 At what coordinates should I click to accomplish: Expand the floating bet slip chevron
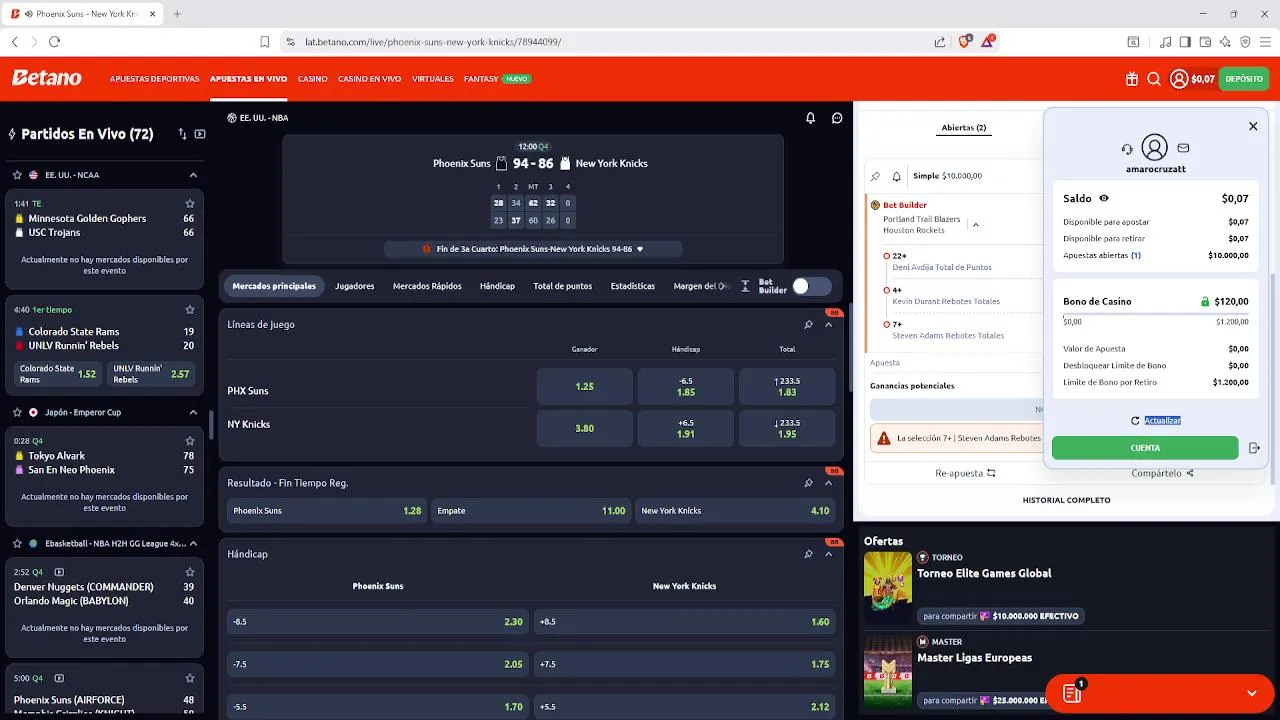(x=1252, y=693)
